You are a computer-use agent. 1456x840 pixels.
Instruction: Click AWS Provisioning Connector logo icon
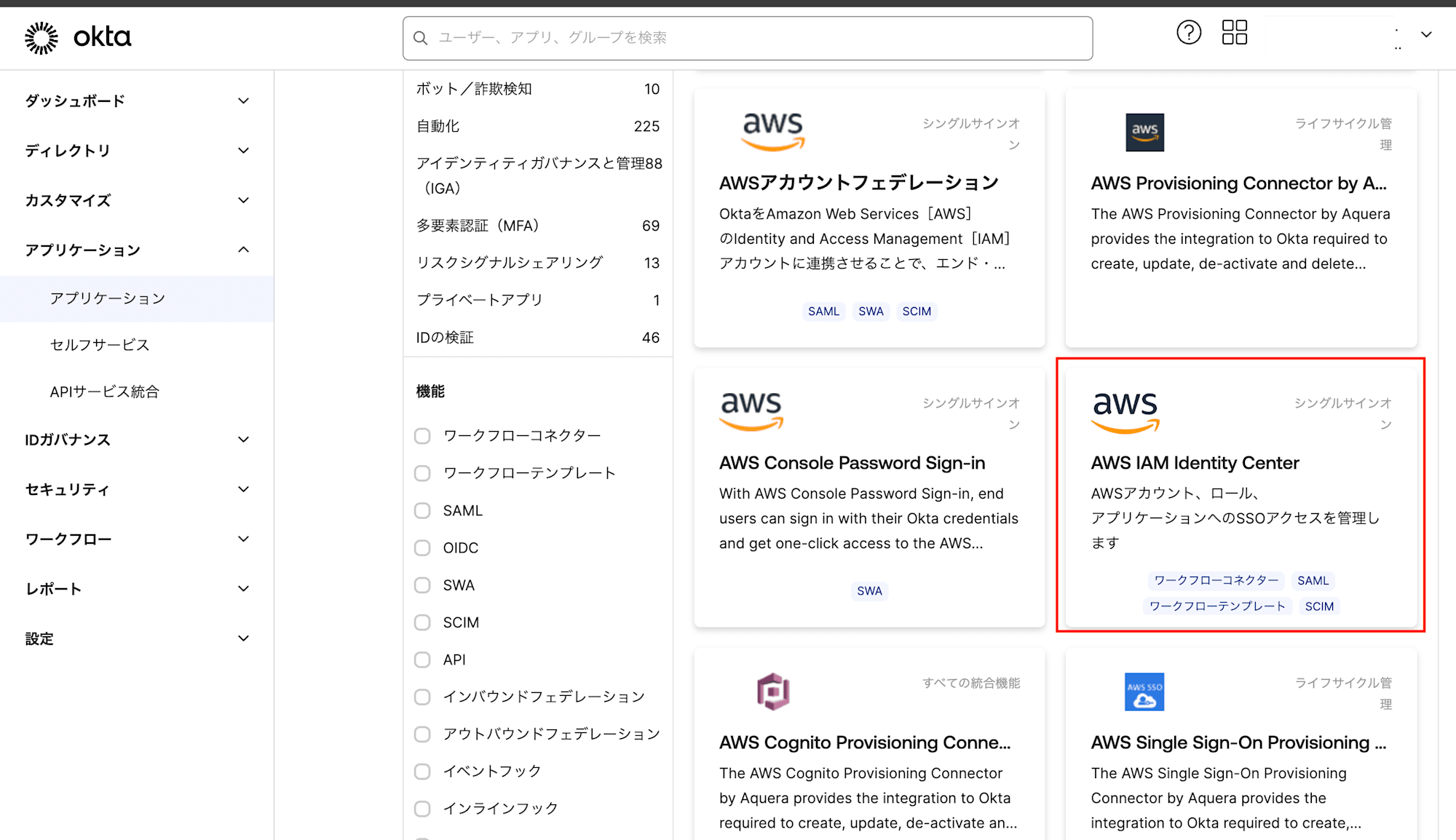(x=1144, y=132)
